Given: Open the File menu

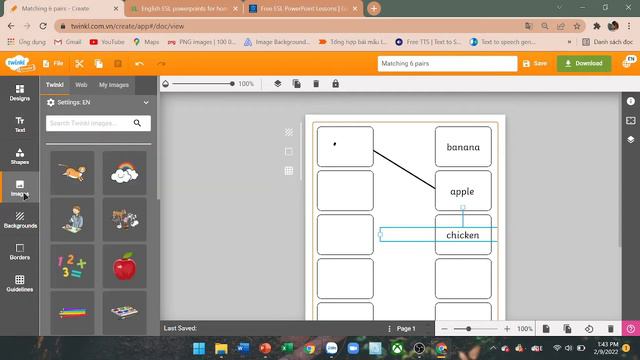Looking at the screenshot, I should (x=53, y=64).
